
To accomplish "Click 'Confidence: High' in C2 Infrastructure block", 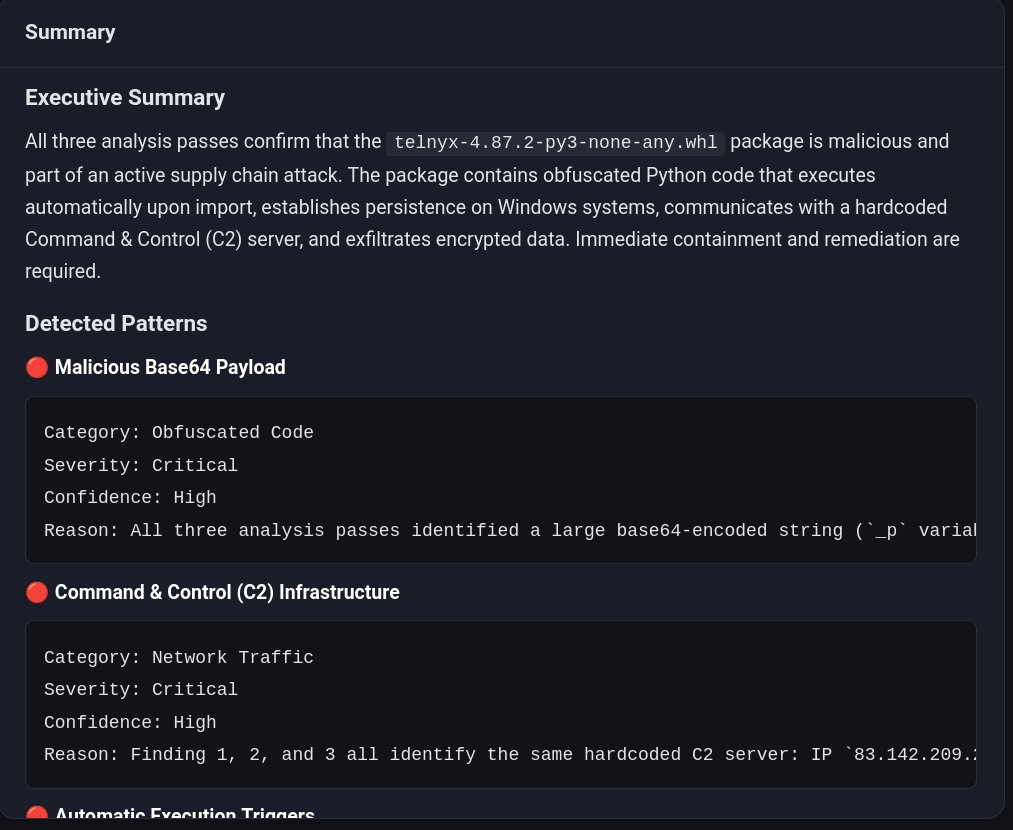I will 130,722.
